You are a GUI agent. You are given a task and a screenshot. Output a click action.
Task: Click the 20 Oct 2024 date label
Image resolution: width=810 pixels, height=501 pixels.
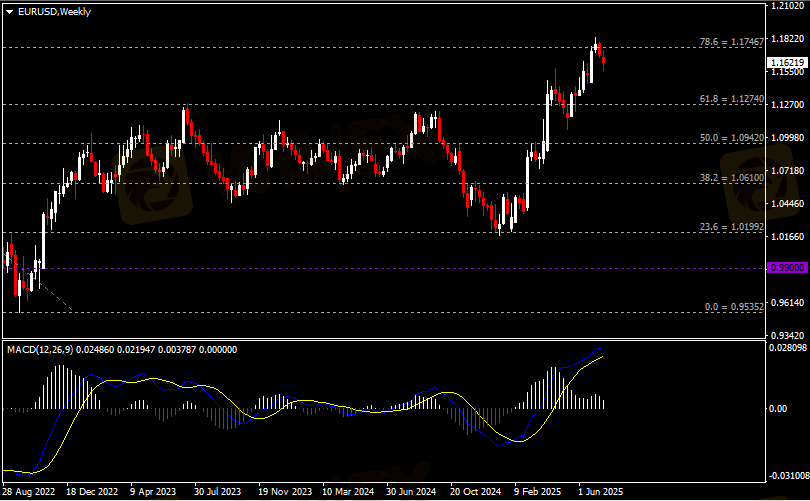click(475, 492)
